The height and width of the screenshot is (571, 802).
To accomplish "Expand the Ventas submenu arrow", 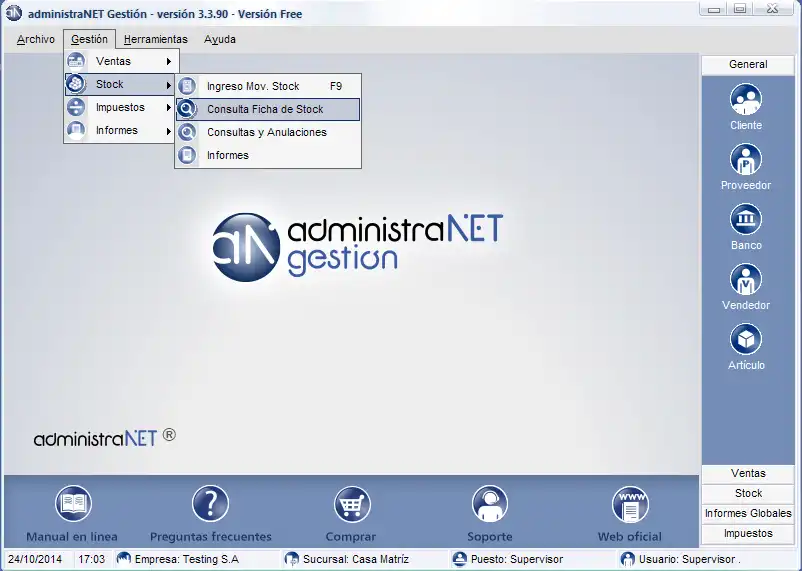I will (168, 61).
